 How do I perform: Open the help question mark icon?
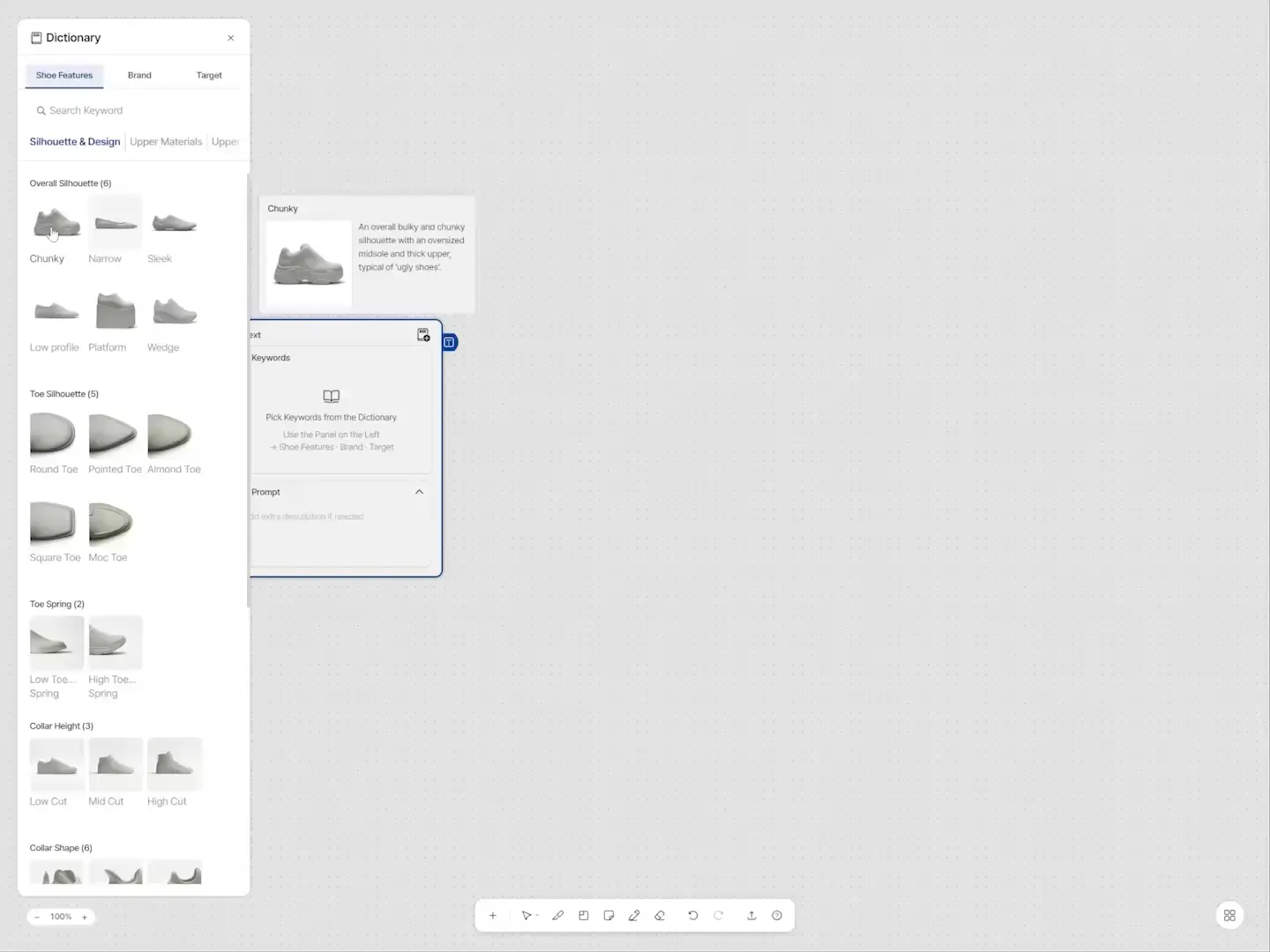tap(777, 916)
